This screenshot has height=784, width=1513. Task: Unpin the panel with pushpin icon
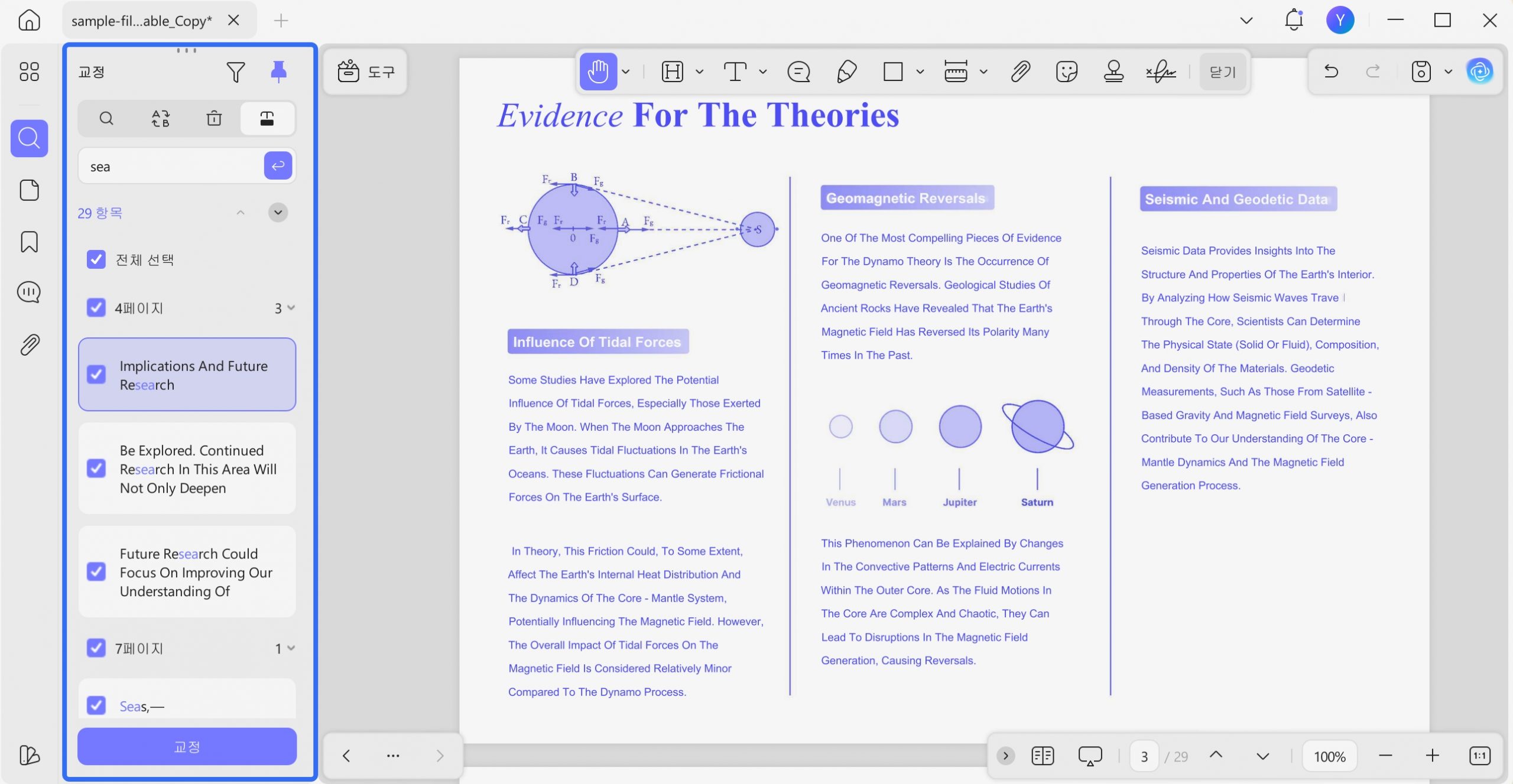(278, 72)
